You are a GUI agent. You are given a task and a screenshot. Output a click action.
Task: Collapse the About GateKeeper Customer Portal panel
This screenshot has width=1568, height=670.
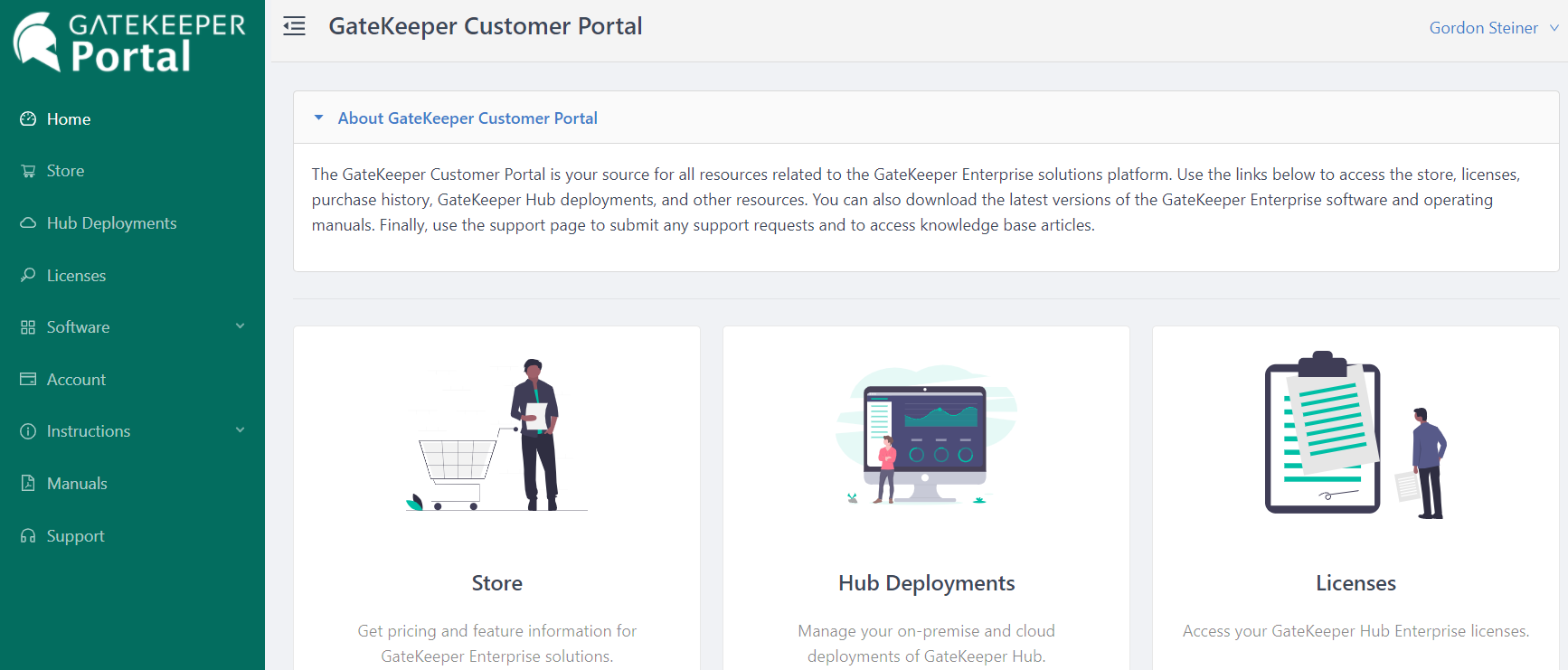click(318, 118)
